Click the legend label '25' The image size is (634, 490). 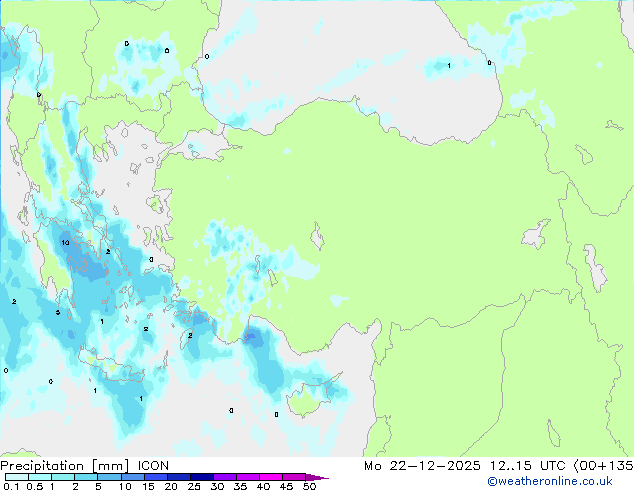194,486
